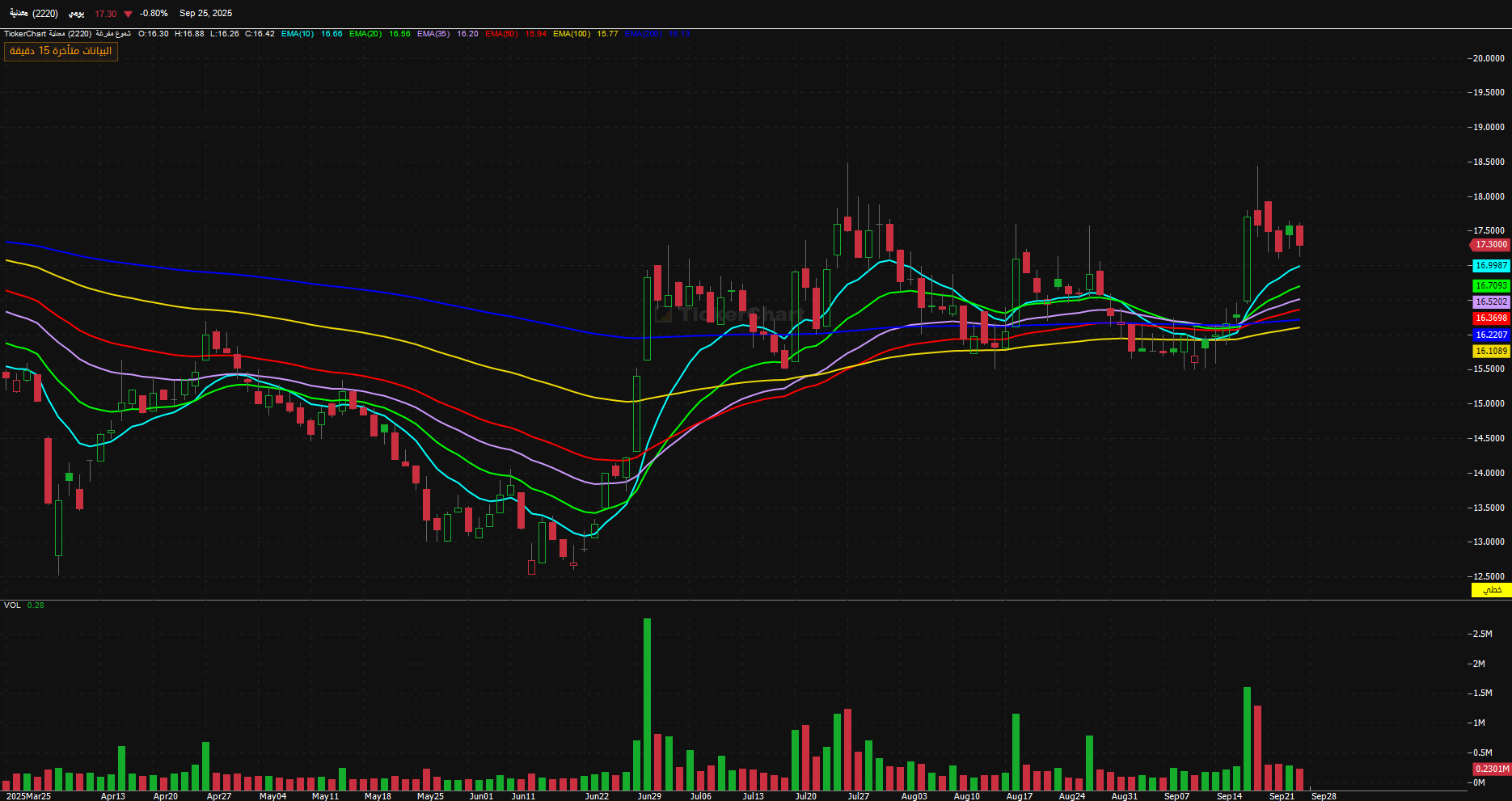Select the EMA(10) indicator label
The width and height of the screenshot is (1512, 801).
pyautogui.click(x=298, y=34)
